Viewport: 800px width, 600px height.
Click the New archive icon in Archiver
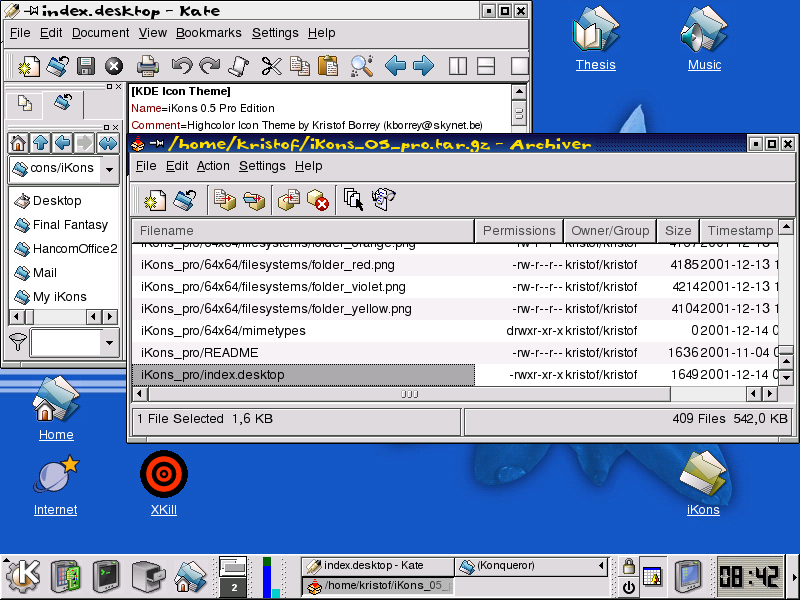point(155,199)
